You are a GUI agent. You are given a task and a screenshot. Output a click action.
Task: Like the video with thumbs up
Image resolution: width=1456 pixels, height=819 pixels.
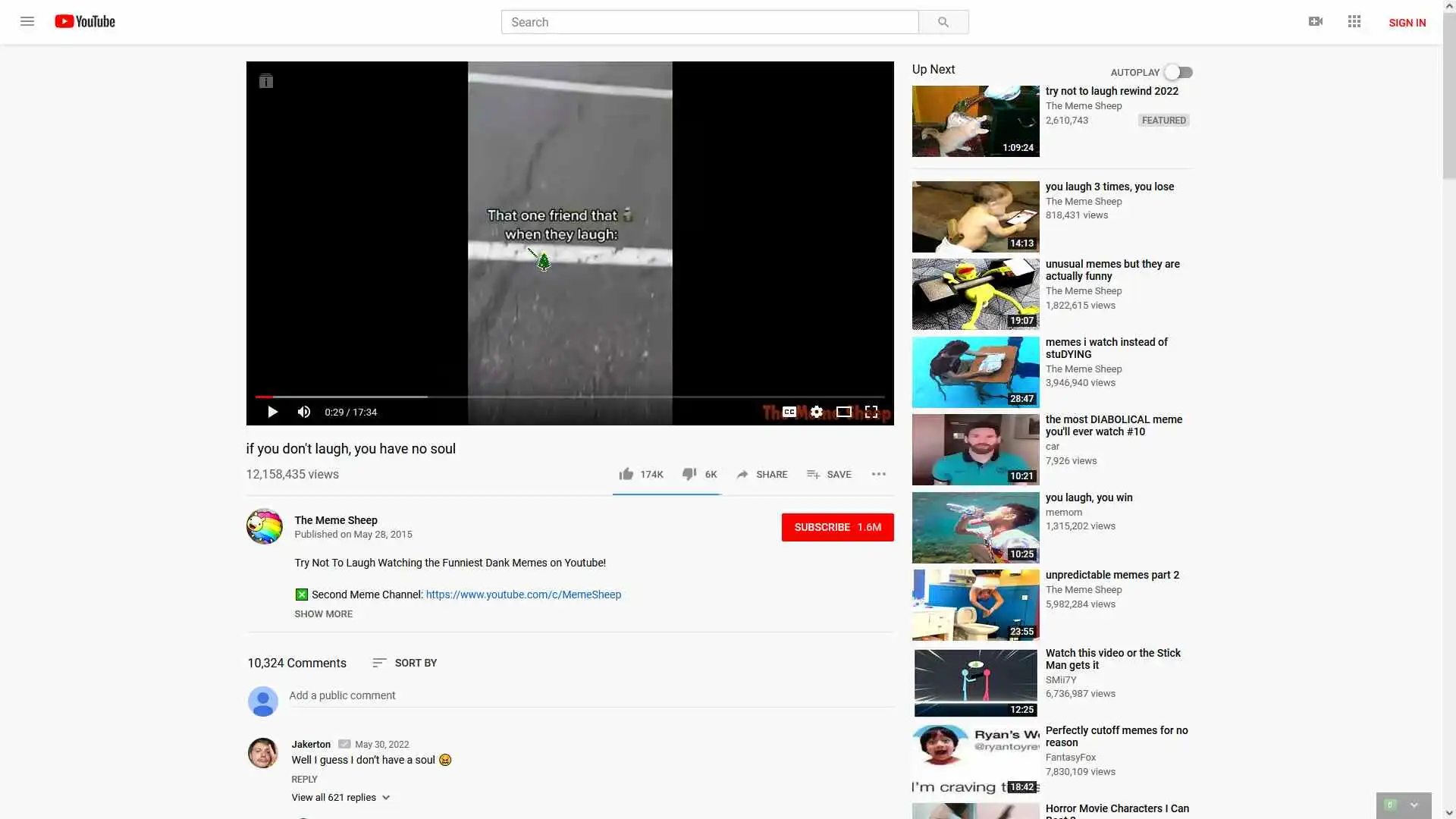pyautogui.click(x=626, y=474)
